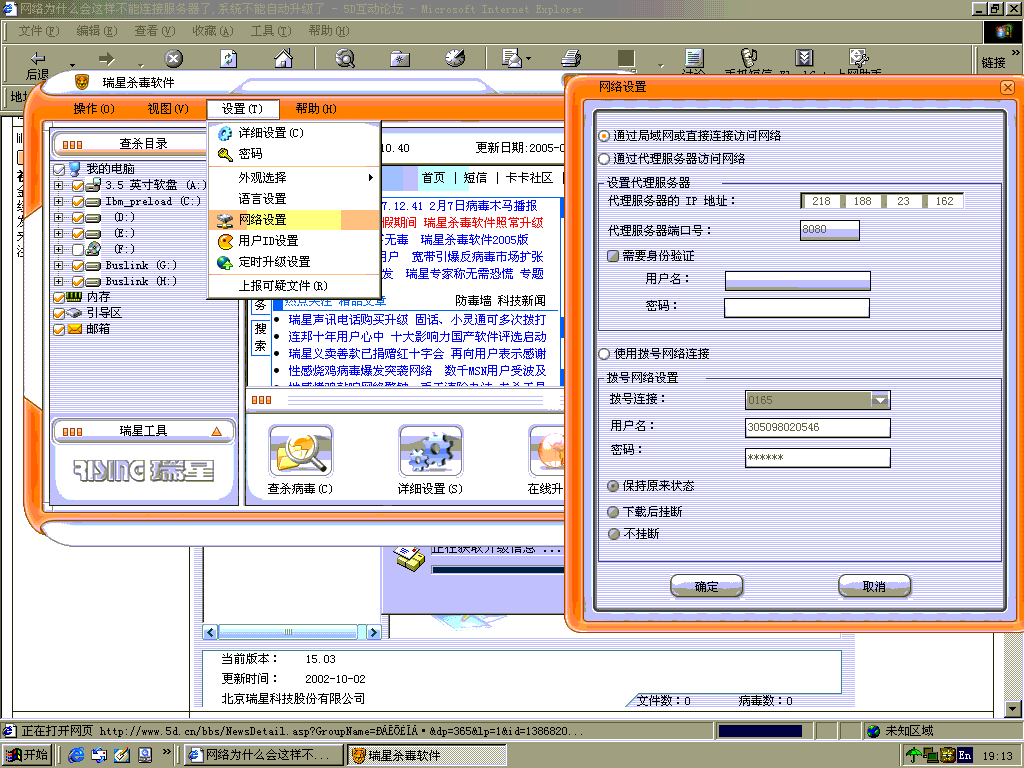This screenshot has height=768, width=1024.
Task: Select 通过代理服务器访问网络 radio
Action: point(604,159)
